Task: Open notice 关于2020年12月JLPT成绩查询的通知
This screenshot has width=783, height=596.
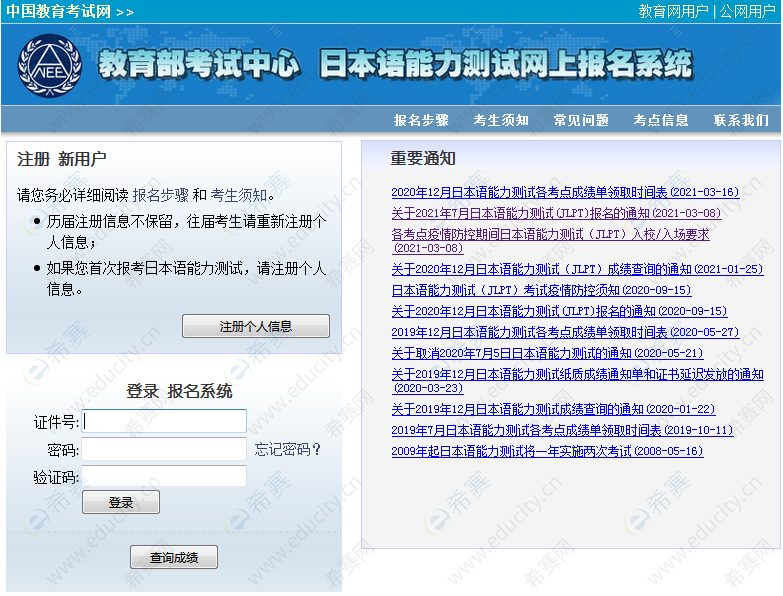Action: coord(577,269)
